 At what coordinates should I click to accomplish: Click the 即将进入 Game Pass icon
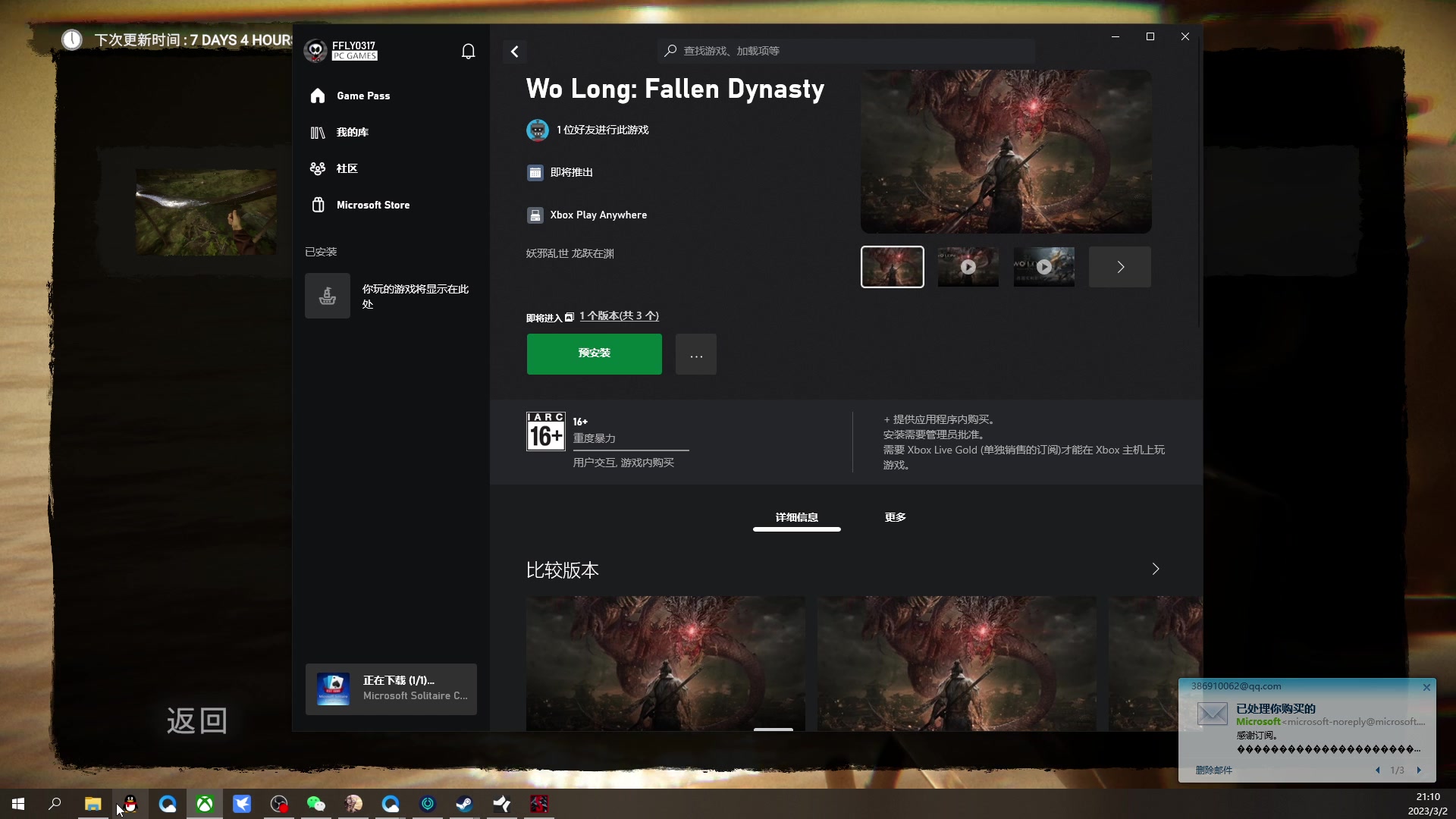570,318
